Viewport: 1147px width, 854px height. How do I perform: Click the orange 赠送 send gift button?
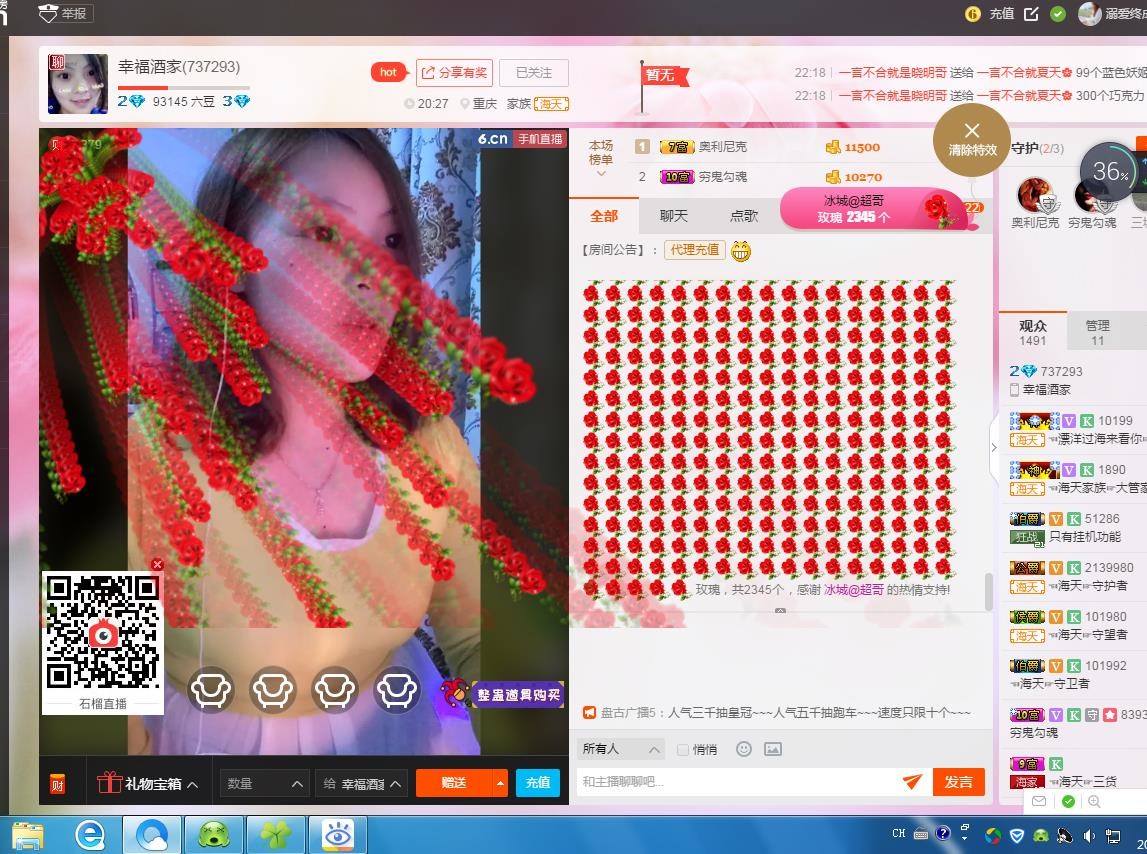click(x=454, y=782)
